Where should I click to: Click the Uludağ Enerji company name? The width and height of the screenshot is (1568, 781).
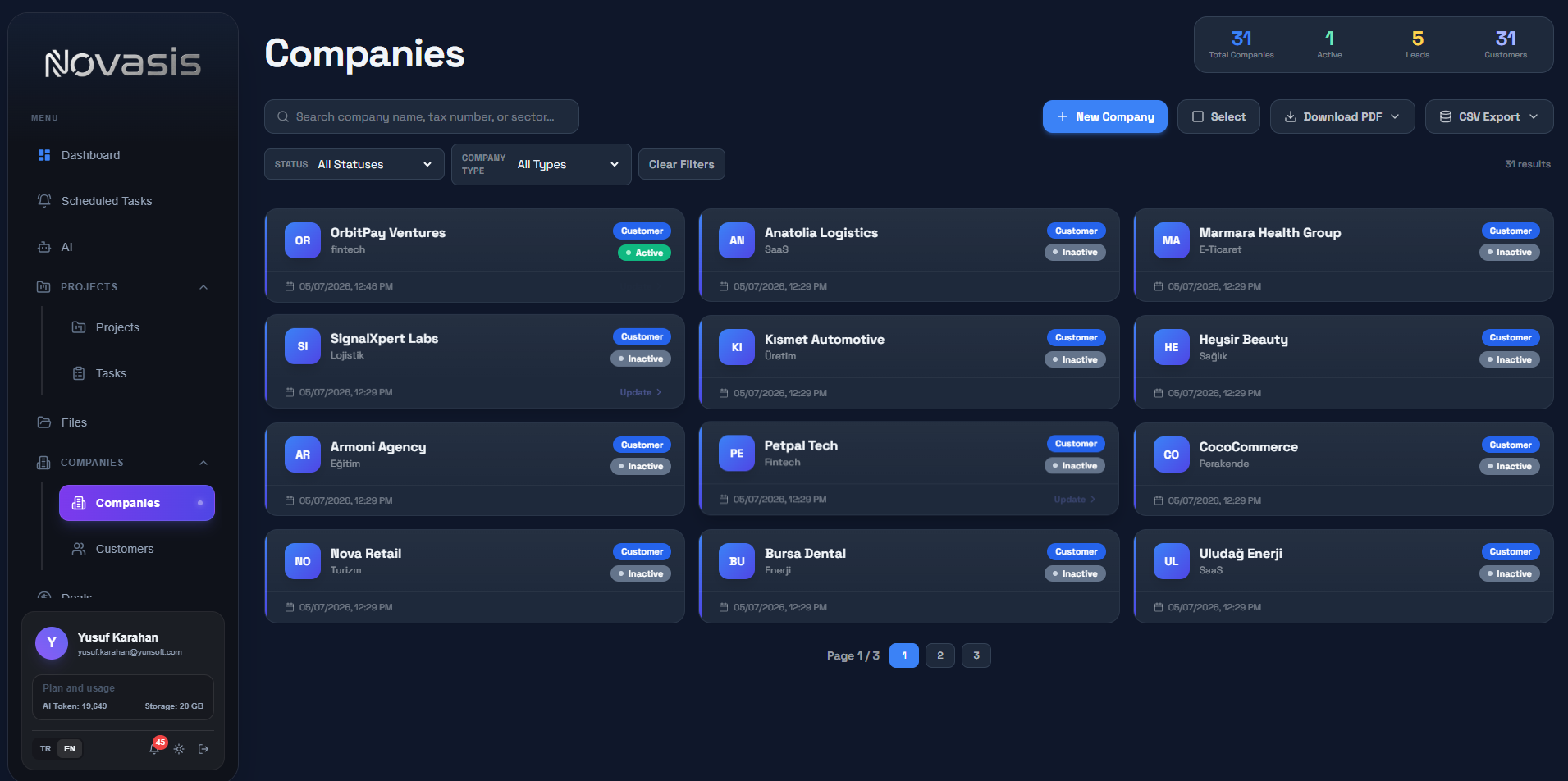1241,554
